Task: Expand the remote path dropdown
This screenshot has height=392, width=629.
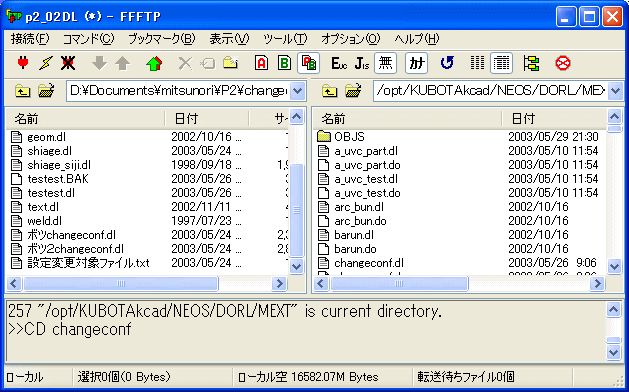Action: point(615,91)
